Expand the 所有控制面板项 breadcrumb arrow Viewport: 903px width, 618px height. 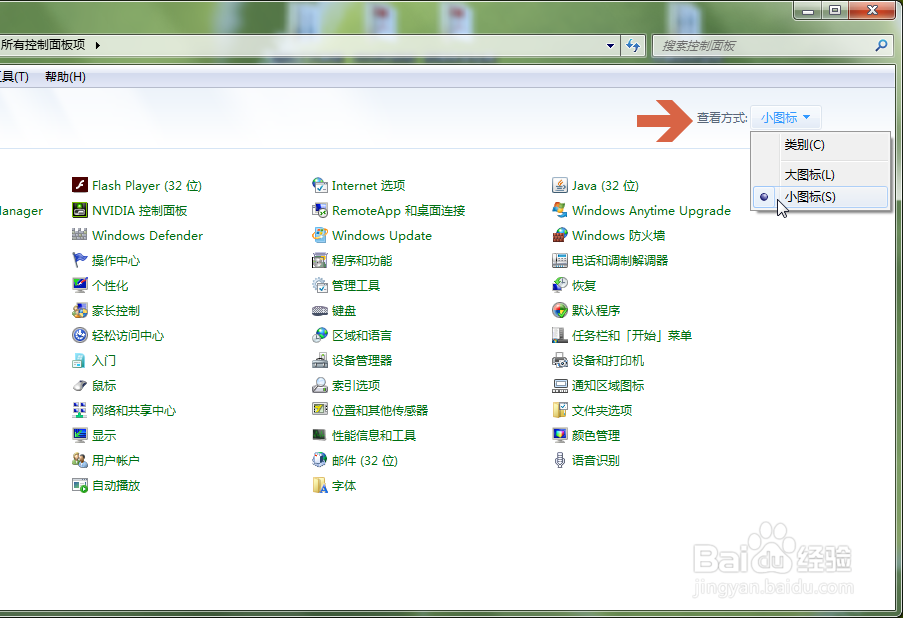(98, 45)
